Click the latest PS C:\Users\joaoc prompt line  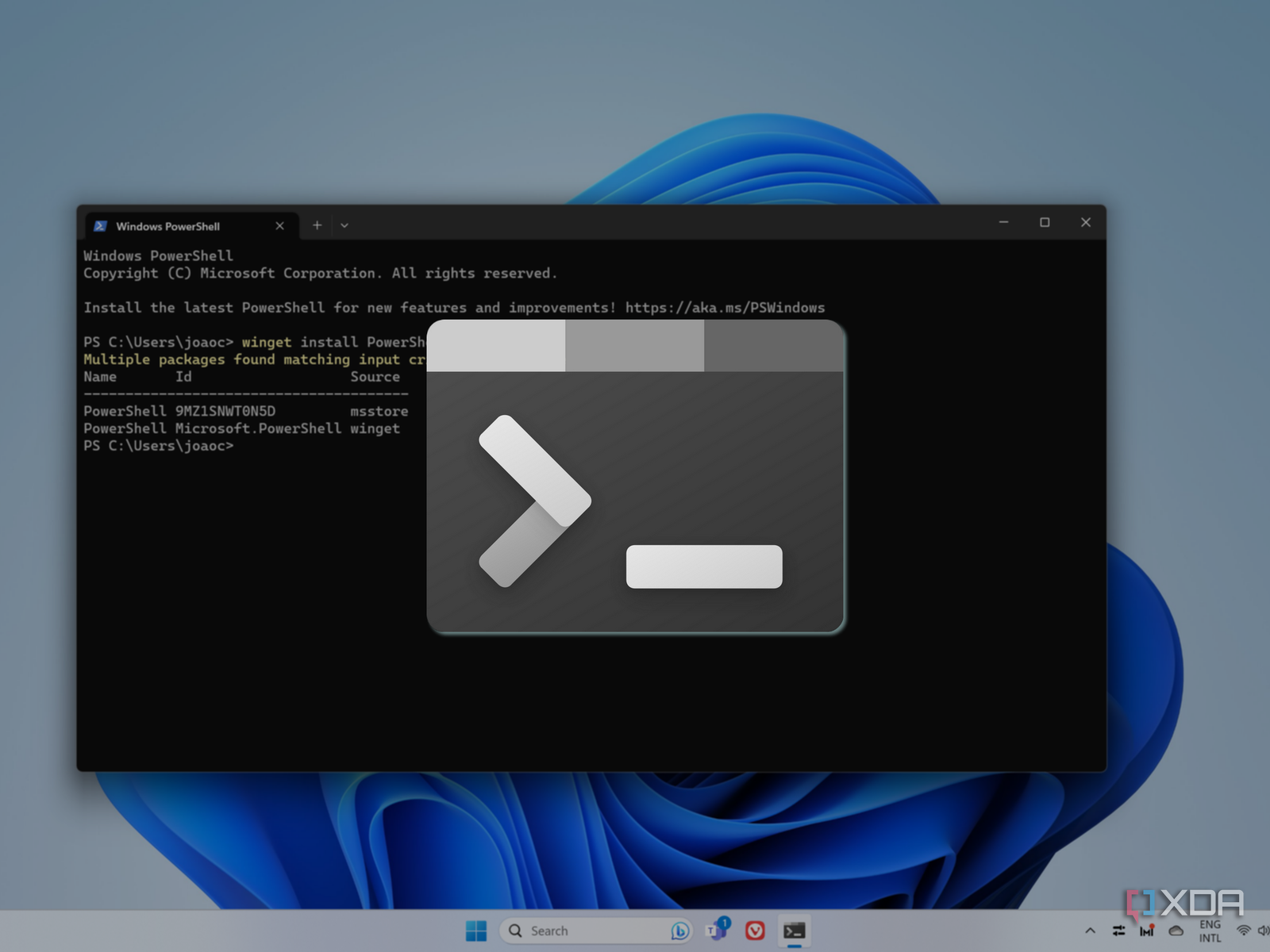(159, 446)
